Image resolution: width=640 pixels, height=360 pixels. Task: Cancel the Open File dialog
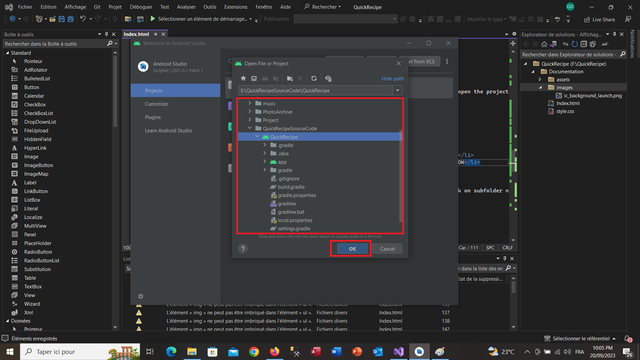click(x=387, y=249)
